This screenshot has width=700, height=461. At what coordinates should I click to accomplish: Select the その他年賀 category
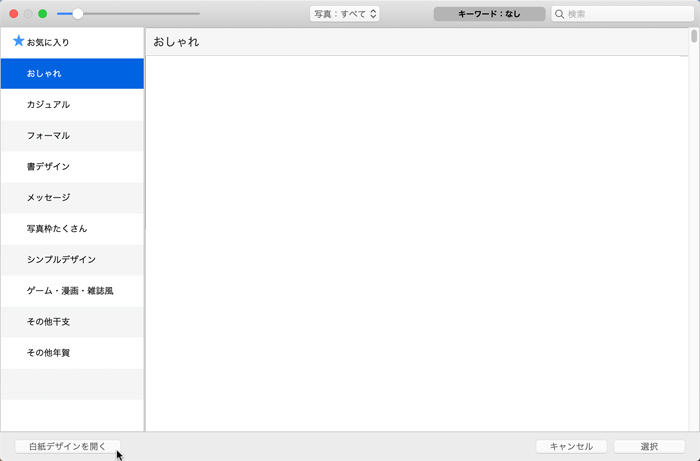[x=72, y=353]
